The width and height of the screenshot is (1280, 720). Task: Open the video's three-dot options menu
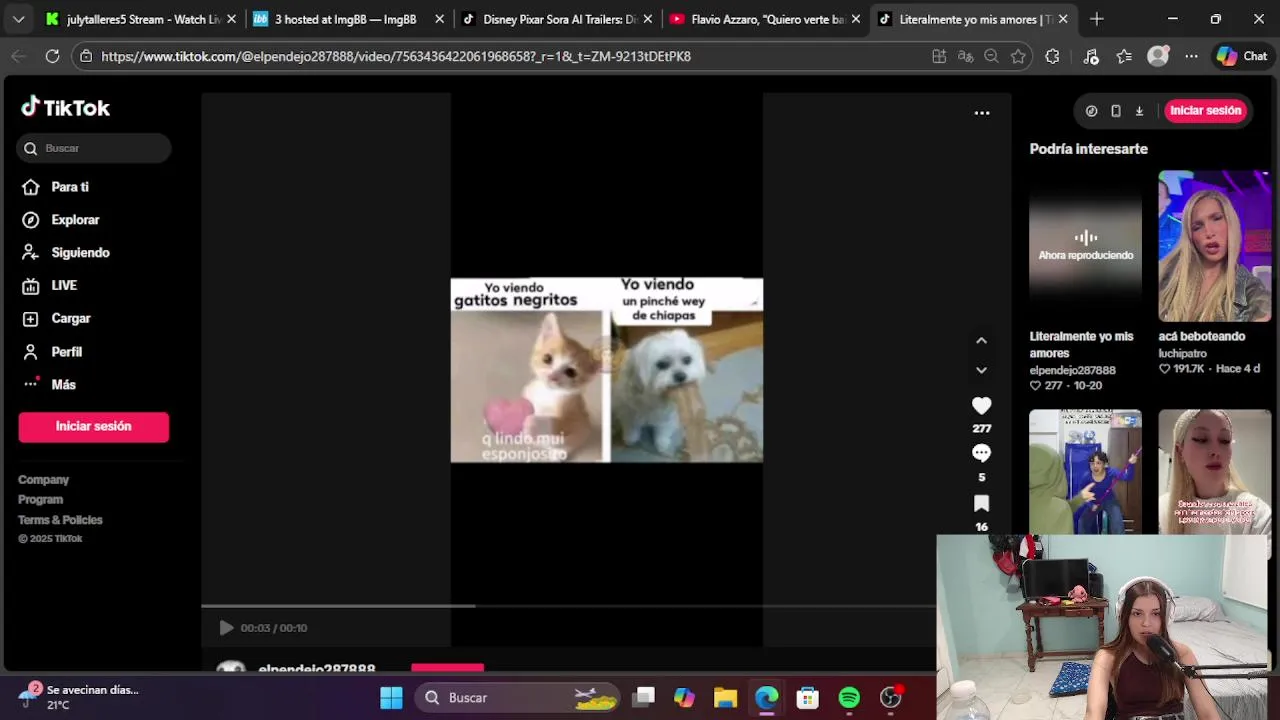tap(982, 113)
